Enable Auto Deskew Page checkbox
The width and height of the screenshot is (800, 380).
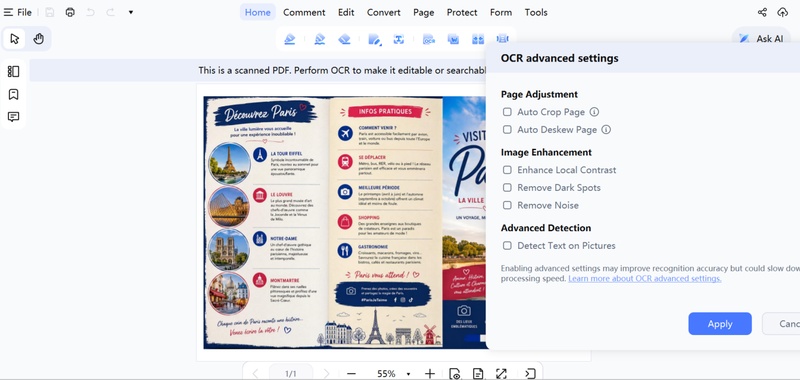point(507,130)
